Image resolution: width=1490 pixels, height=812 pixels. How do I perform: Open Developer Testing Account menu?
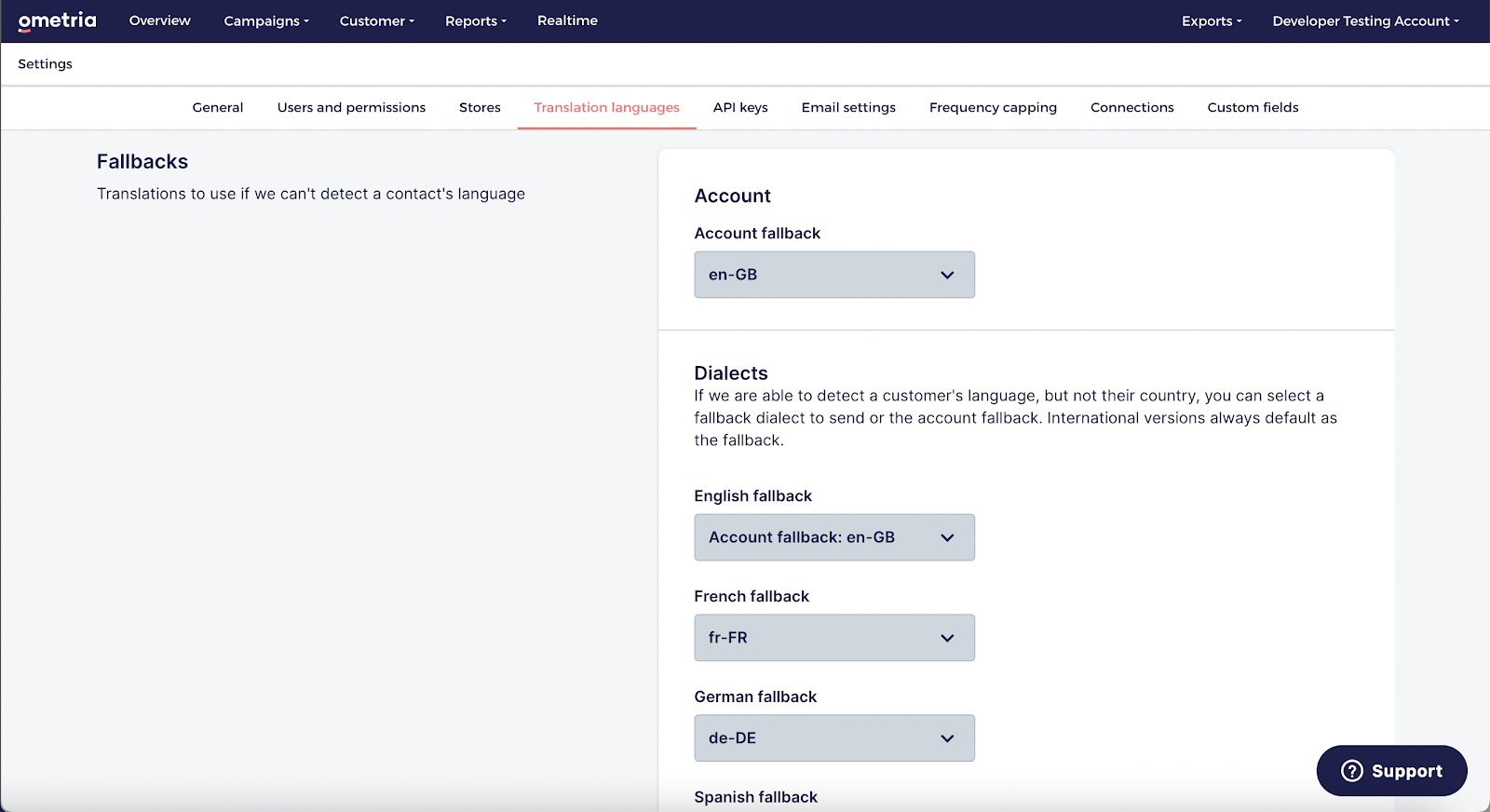click(1365, 20)
